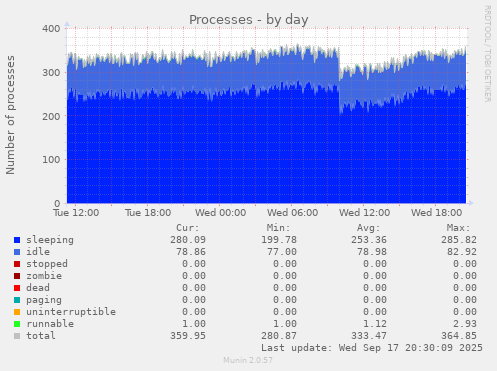The width and height of the screenshot is (497, 371).
Task: Click the 'Avg:' column header
Action: (368, 228)
